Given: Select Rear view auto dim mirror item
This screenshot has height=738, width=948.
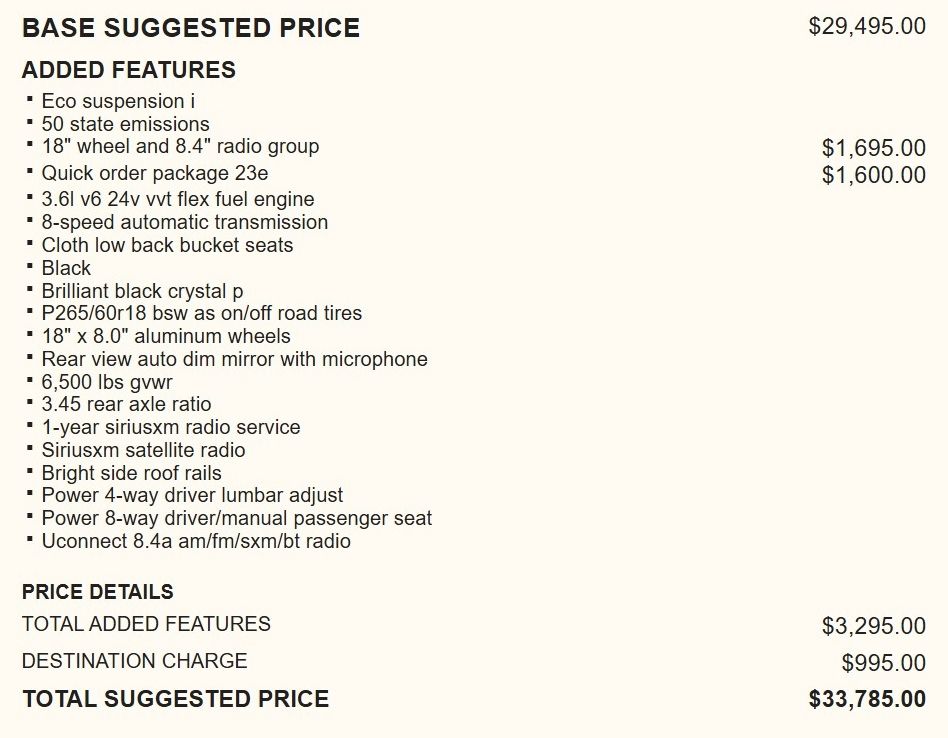Looking at the screenshot, I should 234,359.
